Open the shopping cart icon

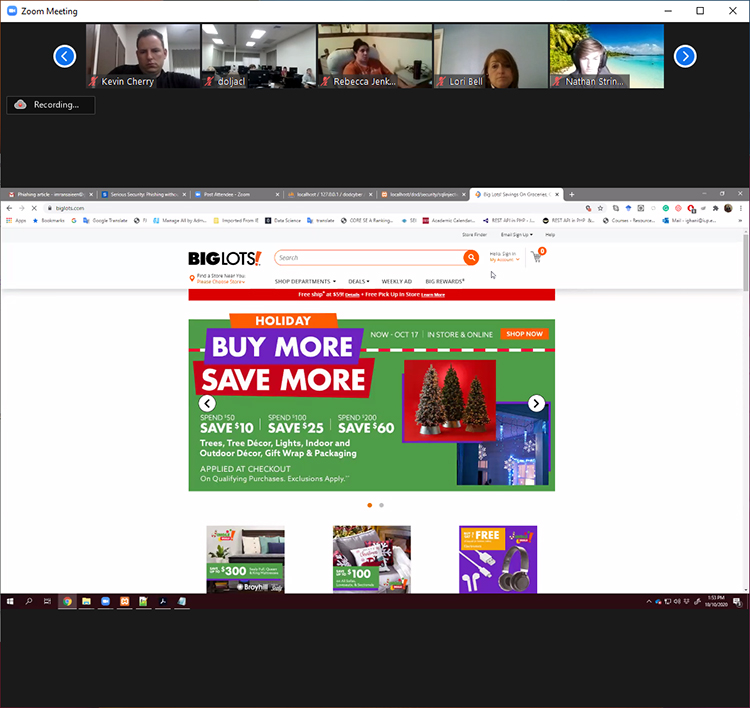[x=538, y=256]
